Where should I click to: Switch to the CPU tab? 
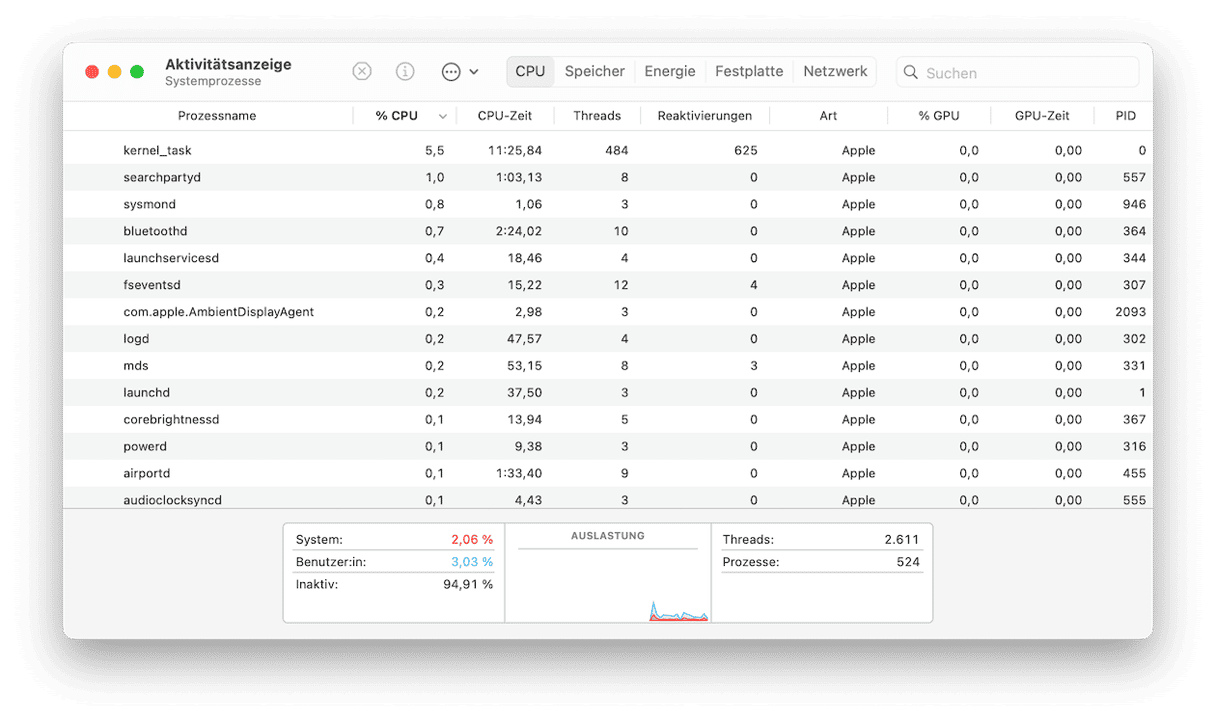(530, 71)
